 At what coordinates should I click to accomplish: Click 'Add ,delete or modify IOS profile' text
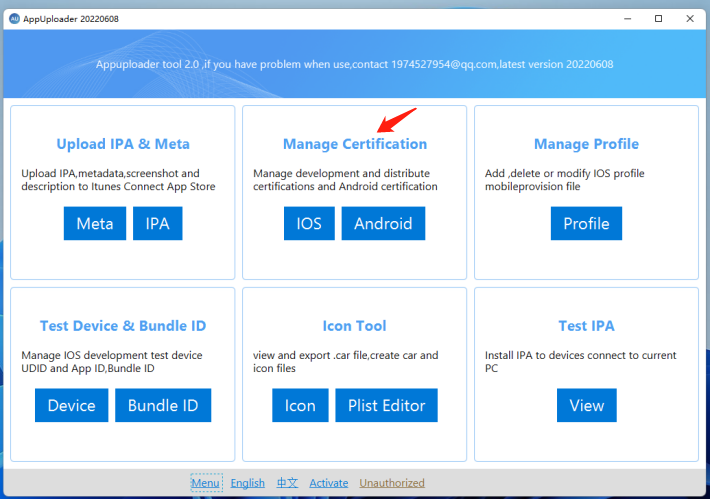[565, 180]
